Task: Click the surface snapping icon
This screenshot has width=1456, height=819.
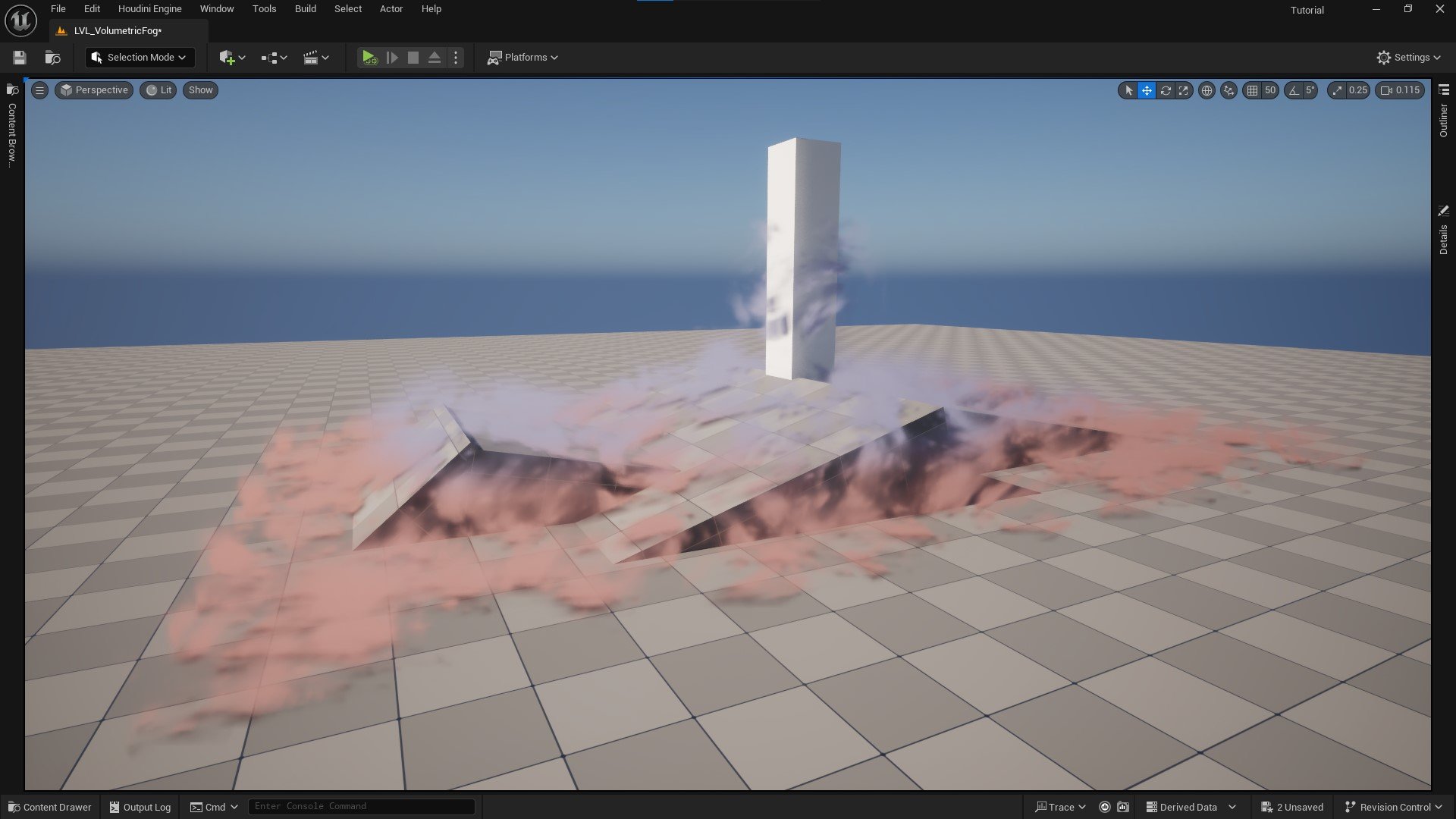Action: [x=1228, y=90]
